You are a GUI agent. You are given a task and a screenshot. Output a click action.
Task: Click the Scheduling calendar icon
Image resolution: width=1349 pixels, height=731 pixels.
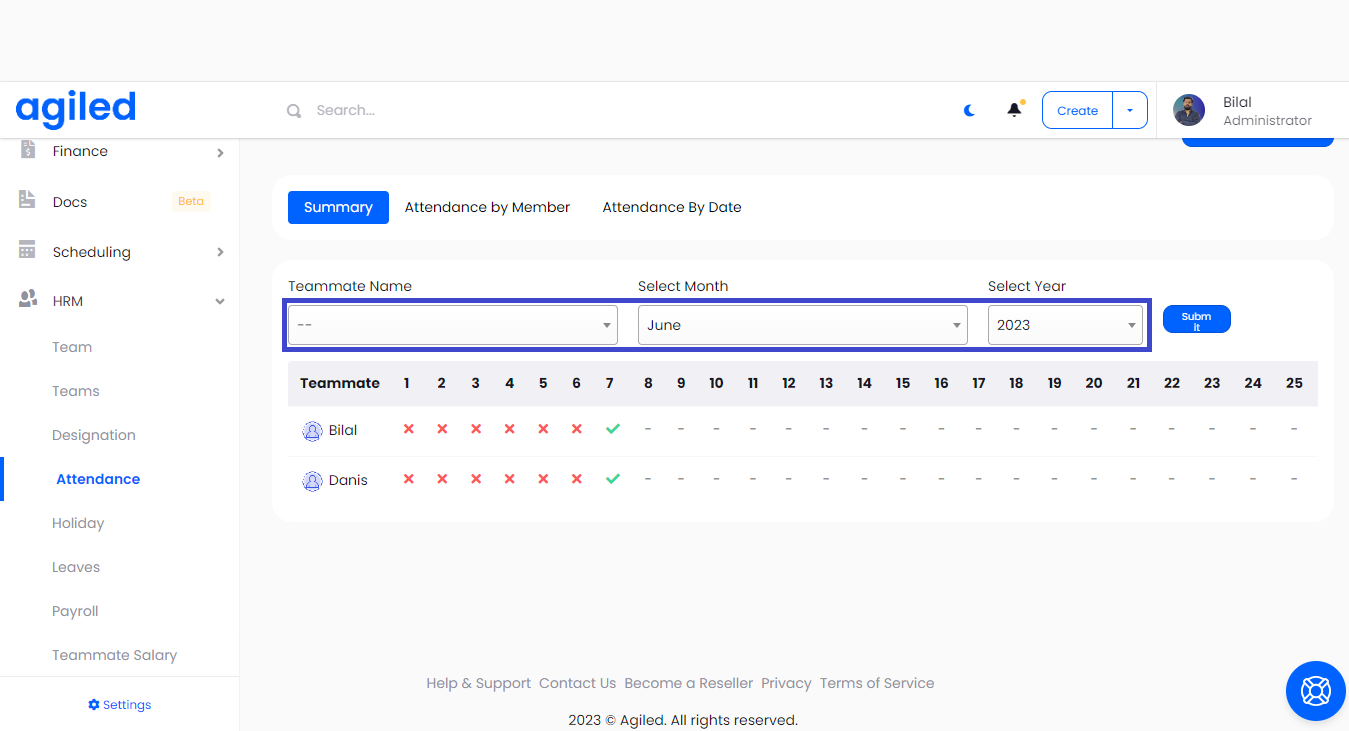pos(27,250)
